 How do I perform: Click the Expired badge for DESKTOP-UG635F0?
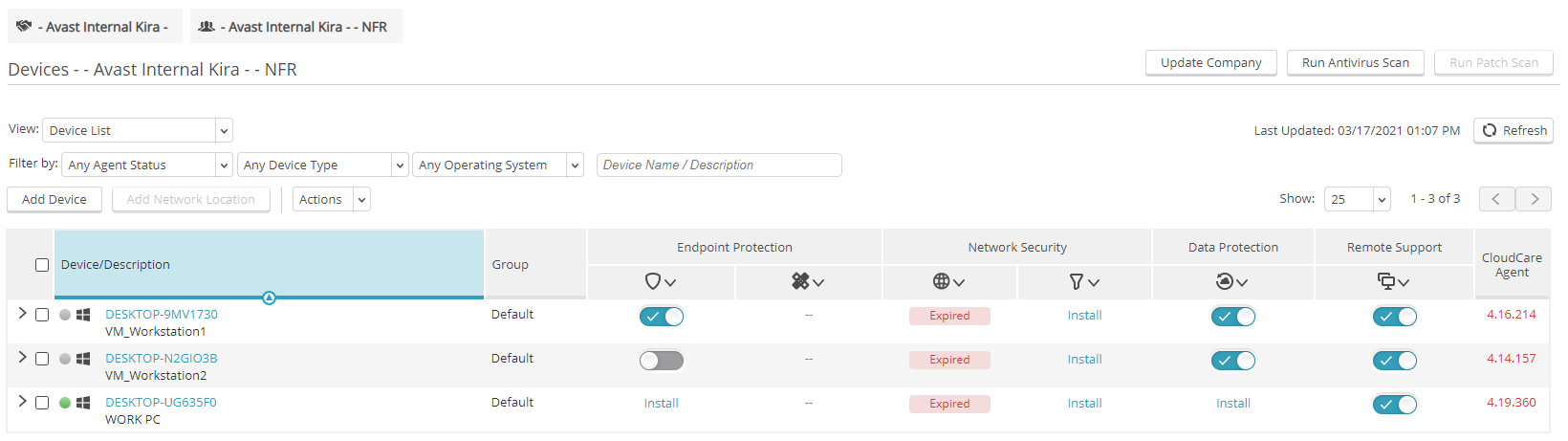coord(949,404)
